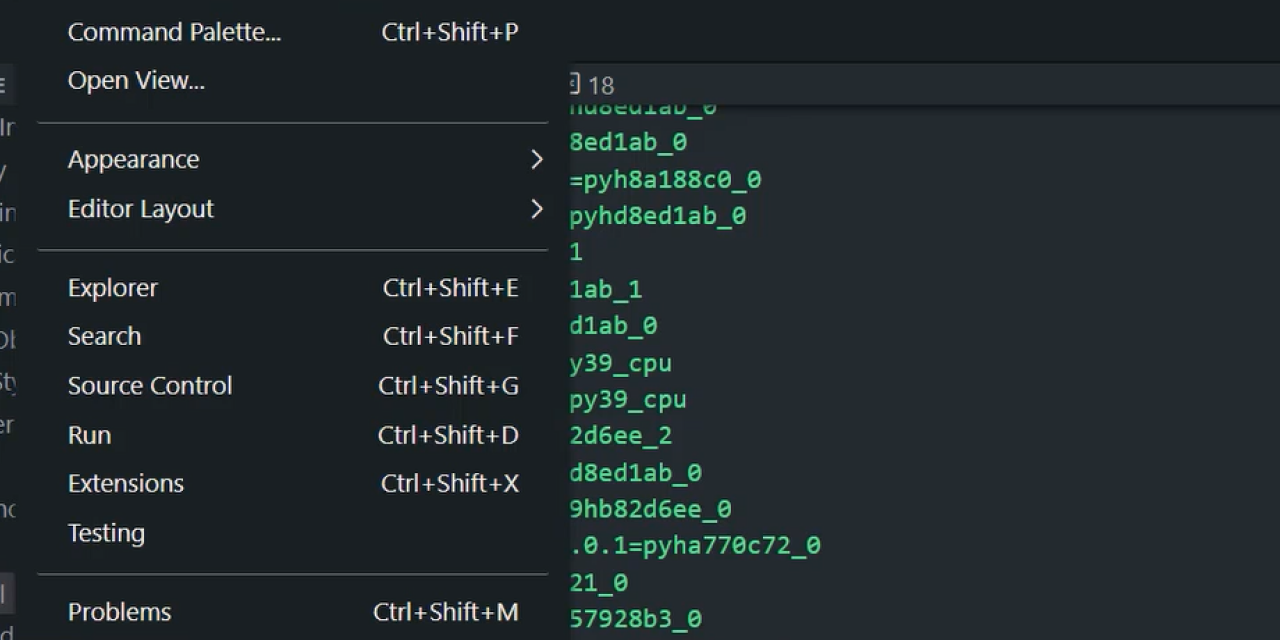Click the '57928b3_0' text line
The width and height of the screenshot is (1280, 640).
coord(636,620)
